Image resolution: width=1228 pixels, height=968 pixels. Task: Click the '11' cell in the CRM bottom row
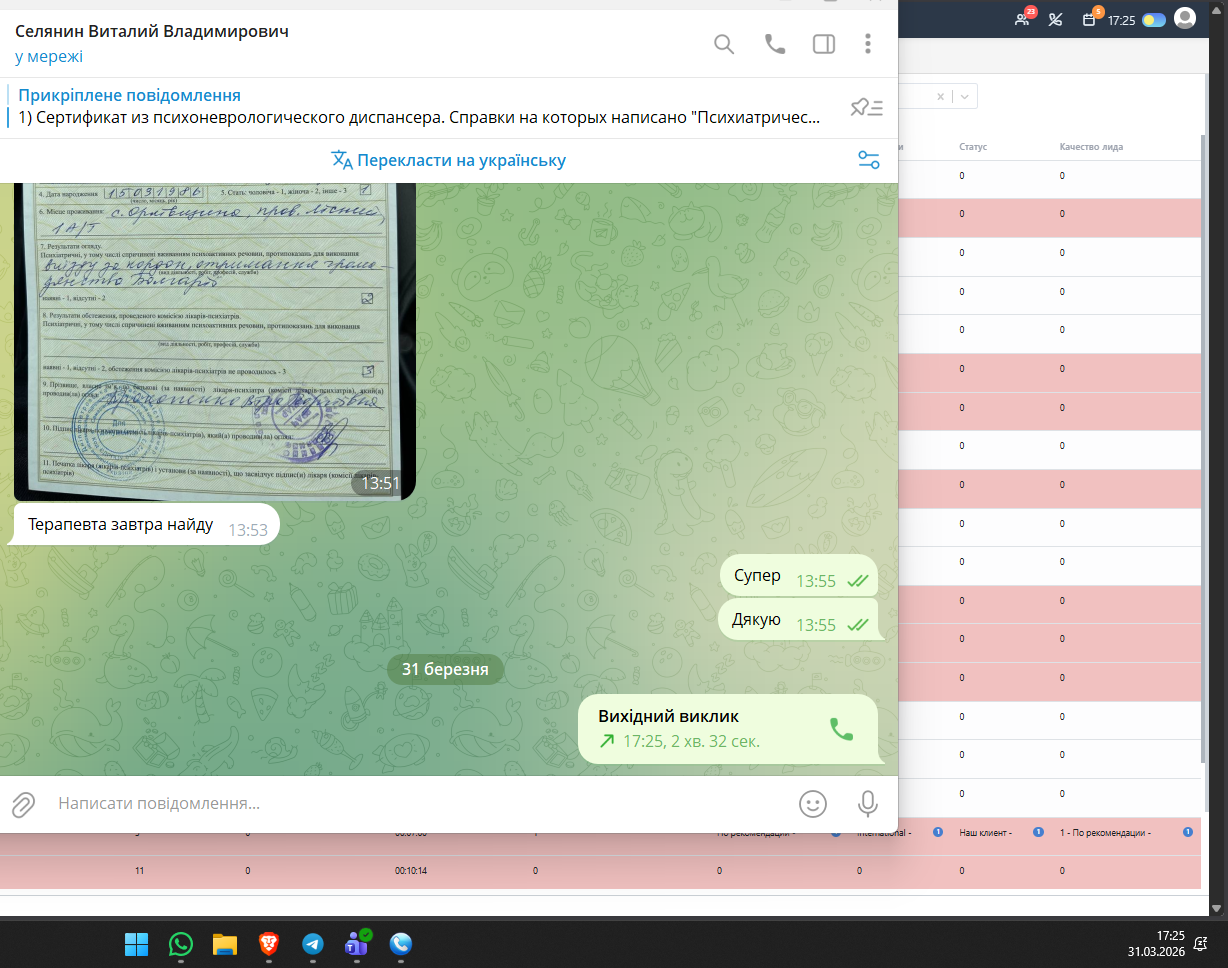(x=139, y=871)
